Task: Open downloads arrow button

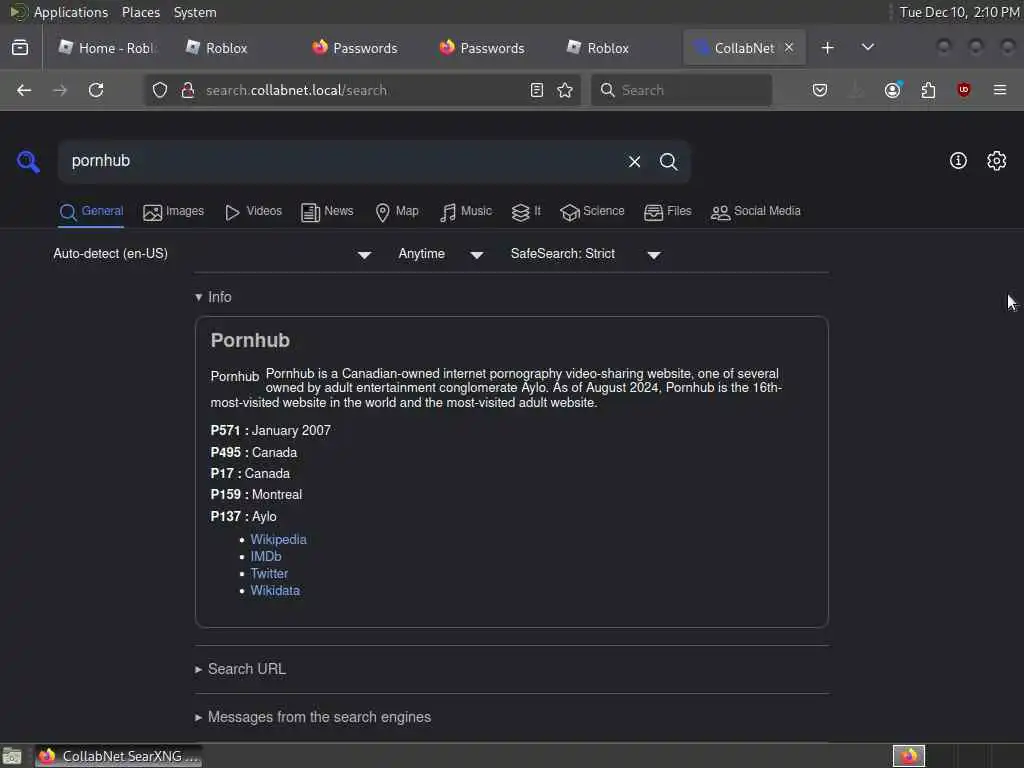Action: [856, 90]
